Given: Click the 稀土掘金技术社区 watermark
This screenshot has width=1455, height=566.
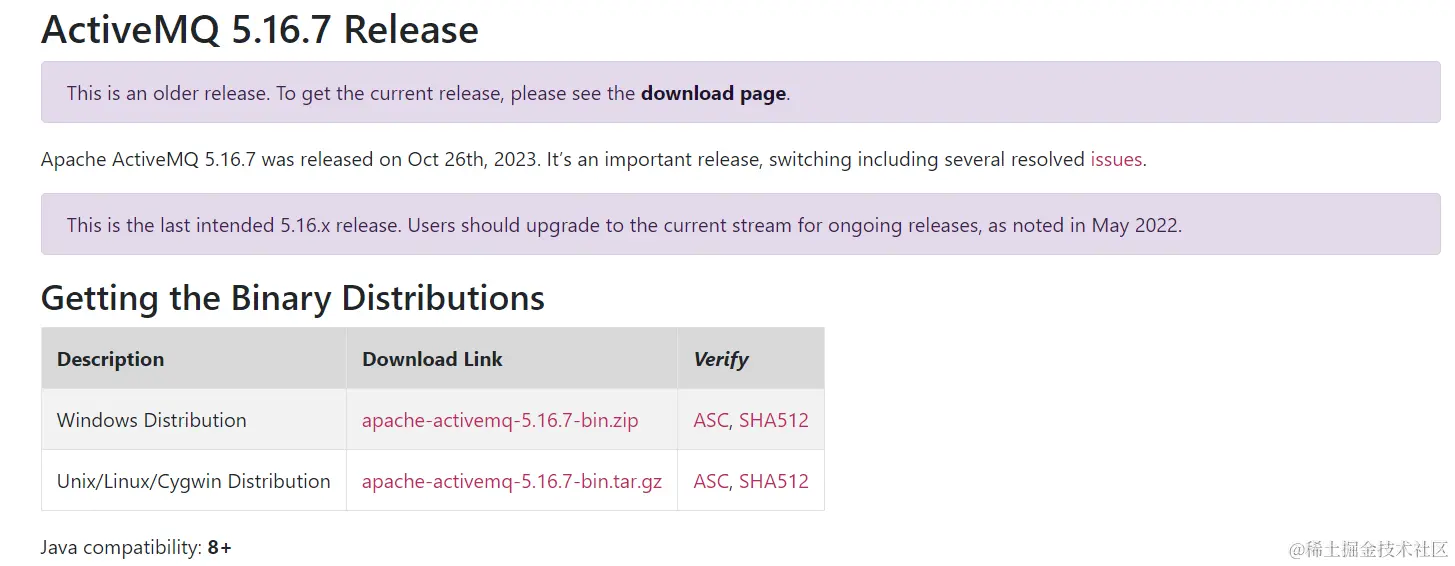Looking at the screenshot, I should tap(1368, 549).
